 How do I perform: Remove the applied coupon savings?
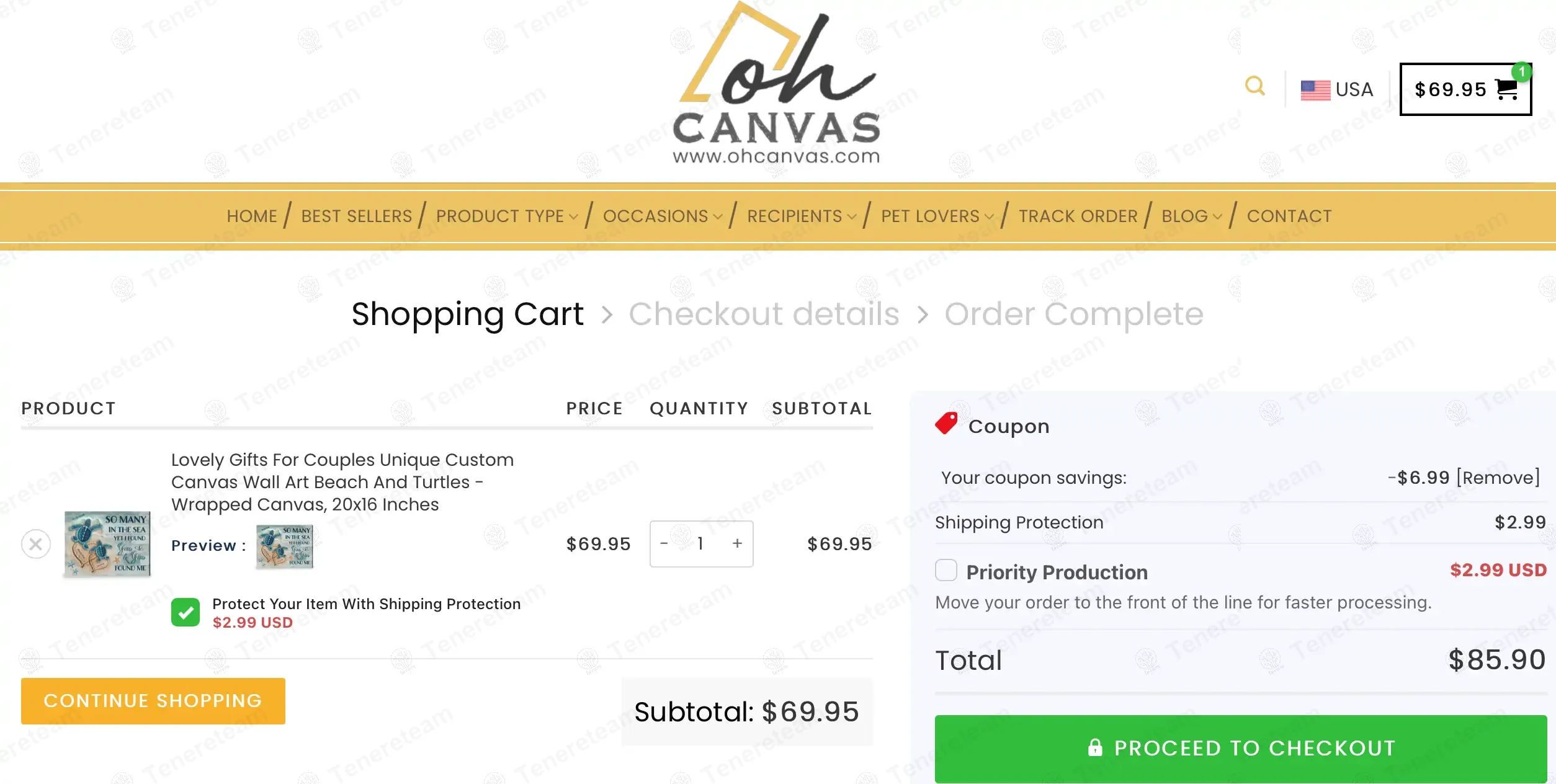tap(1498, 478)
